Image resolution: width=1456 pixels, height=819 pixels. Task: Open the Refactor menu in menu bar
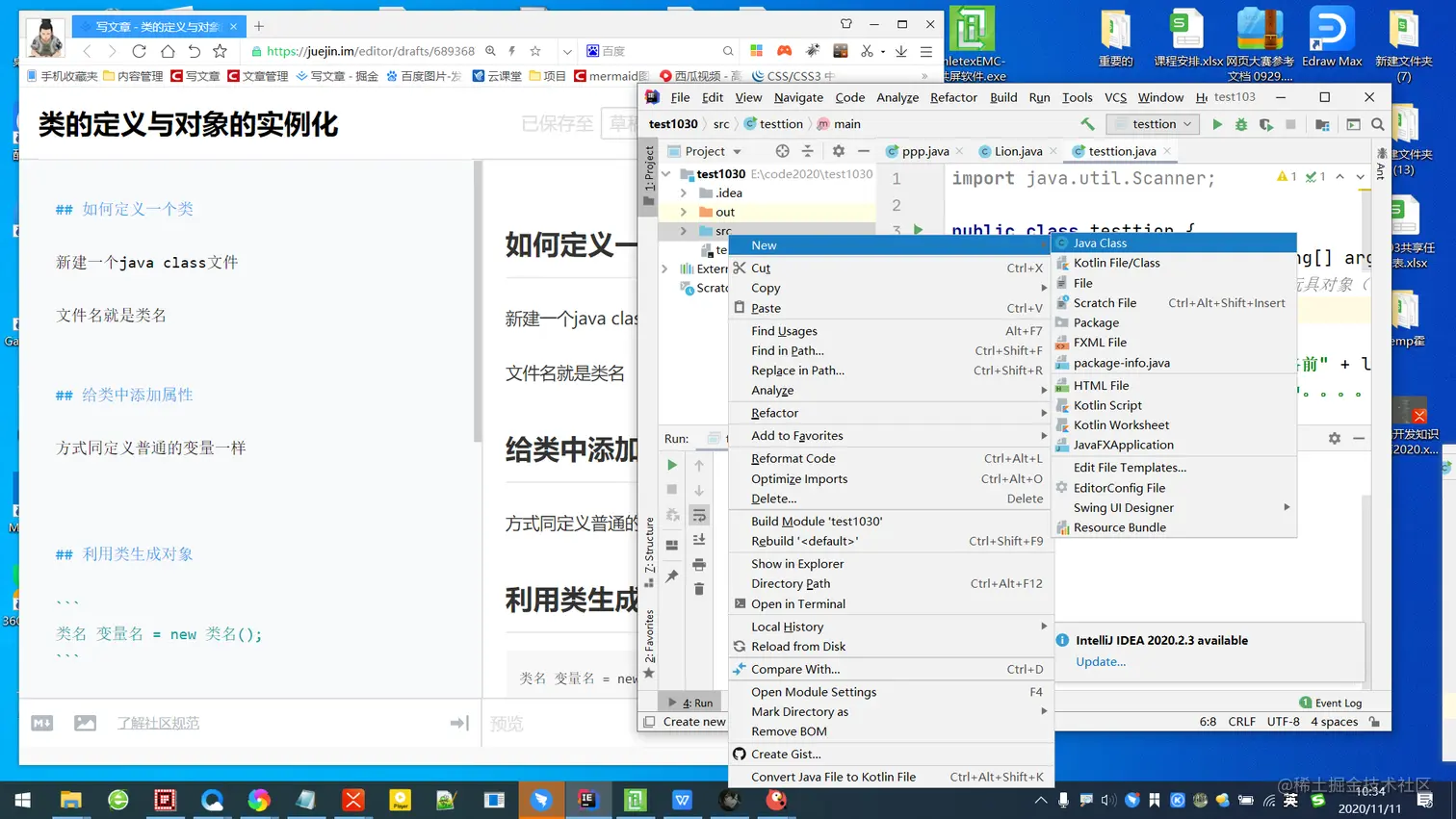953,97
